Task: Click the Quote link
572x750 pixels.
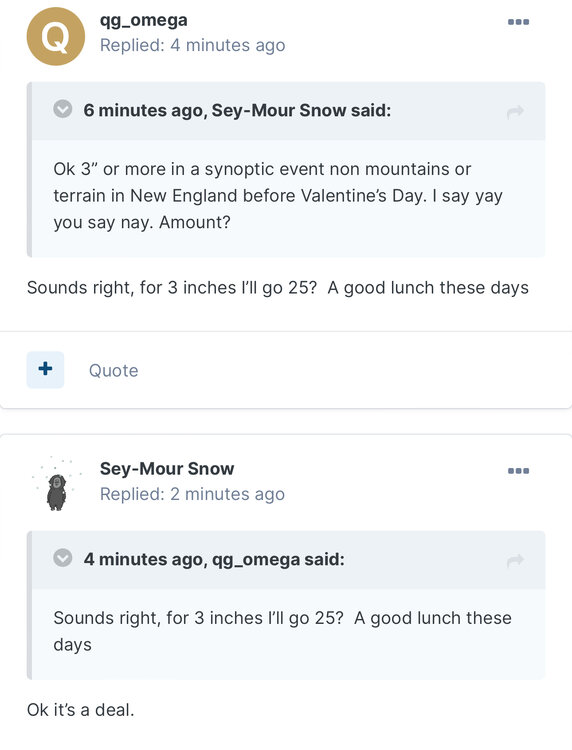Action: [x=113, y=371]
